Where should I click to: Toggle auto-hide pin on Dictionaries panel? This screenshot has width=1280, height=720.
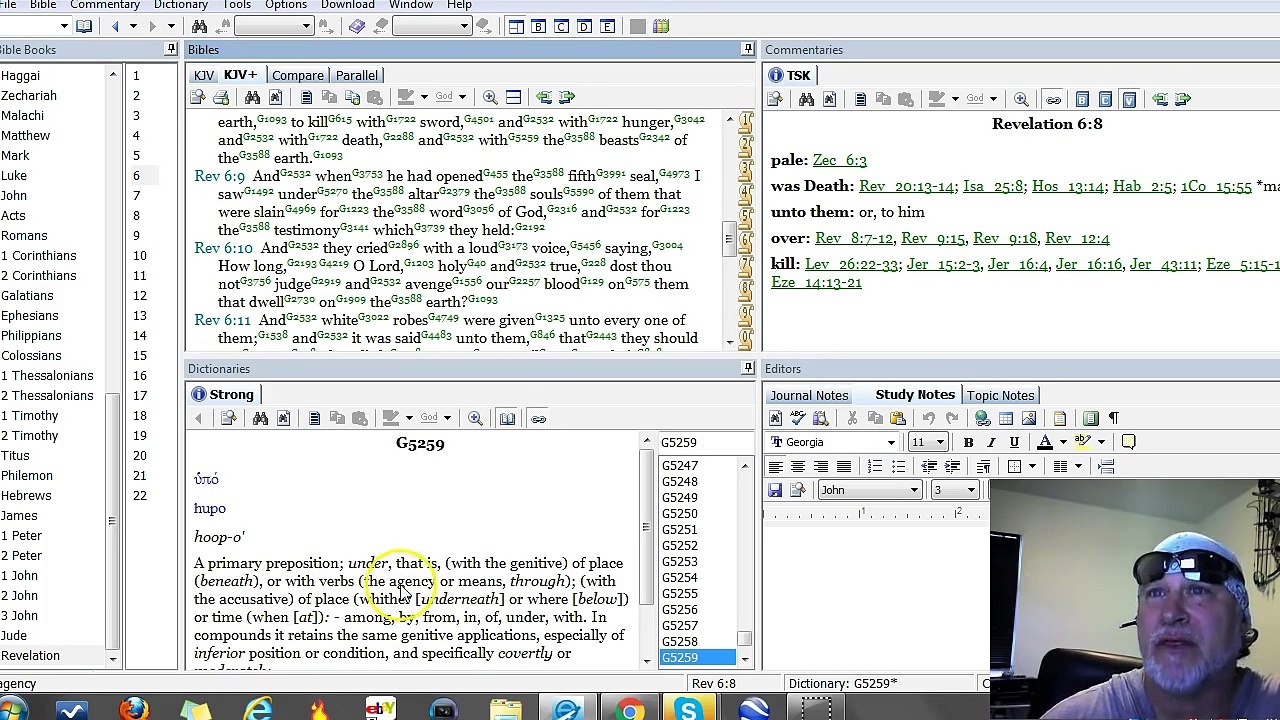(x=748, y=368)
